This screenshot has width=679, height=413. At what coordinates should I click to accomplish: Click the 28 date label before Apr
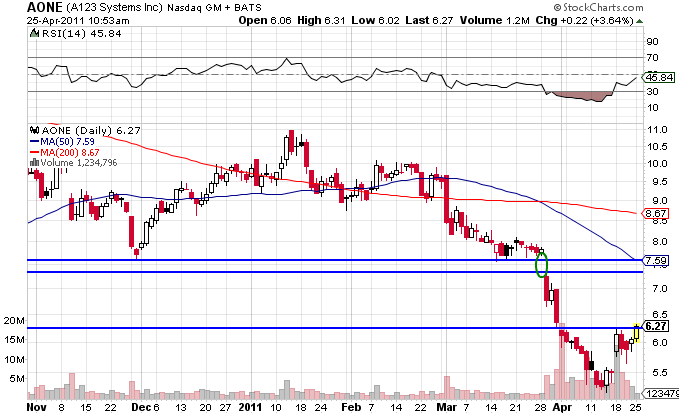(540, 407)
